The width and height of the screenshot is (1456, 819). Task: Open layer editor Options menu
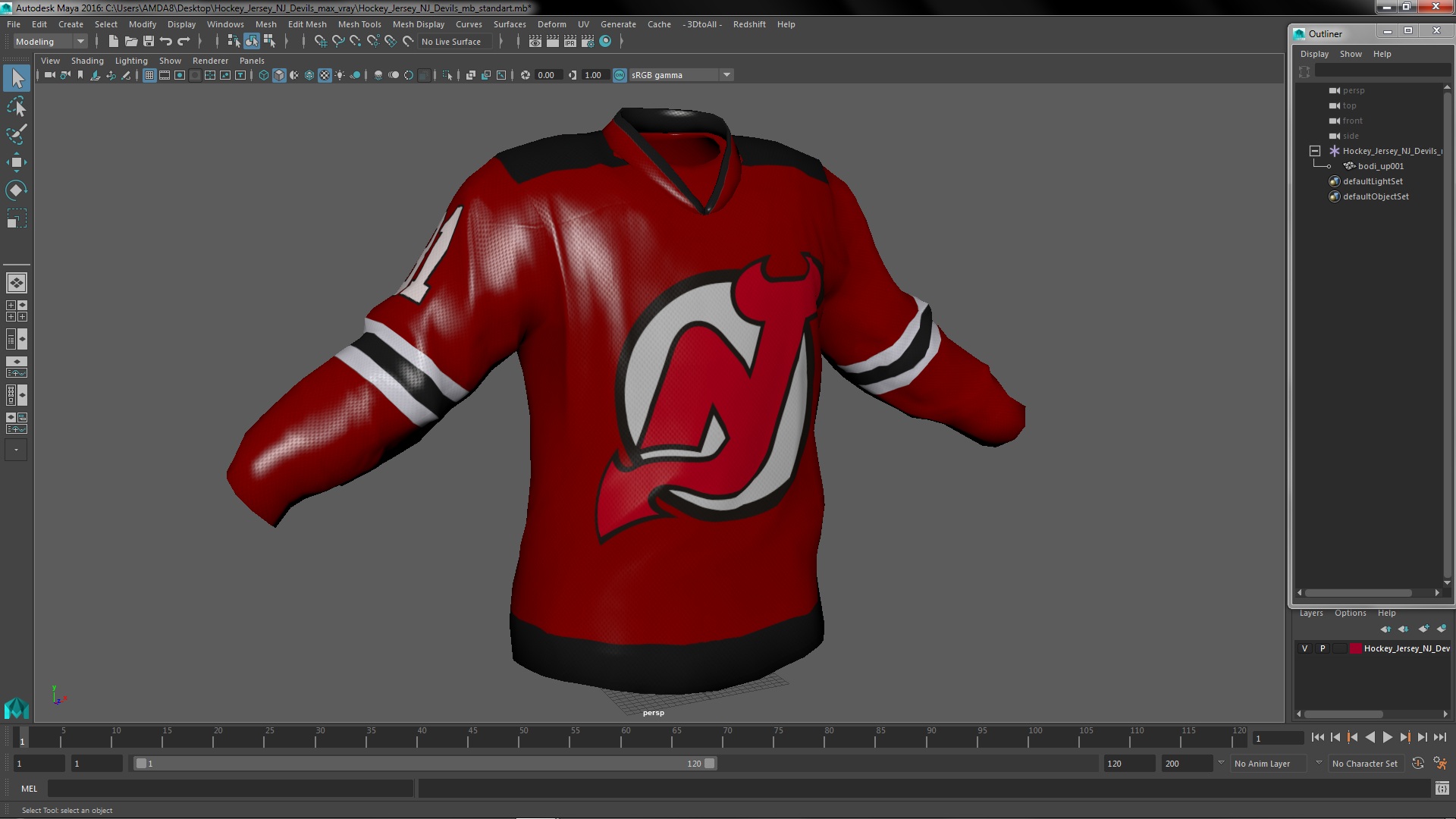(x=1350, y=613)
